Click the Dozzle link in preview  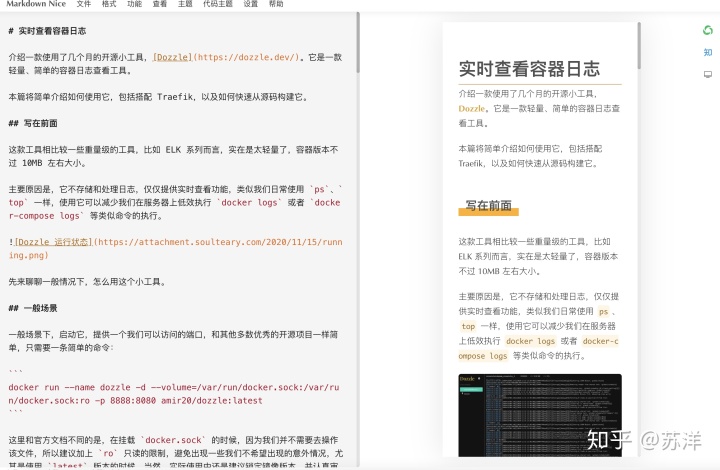tap(472, 109)
